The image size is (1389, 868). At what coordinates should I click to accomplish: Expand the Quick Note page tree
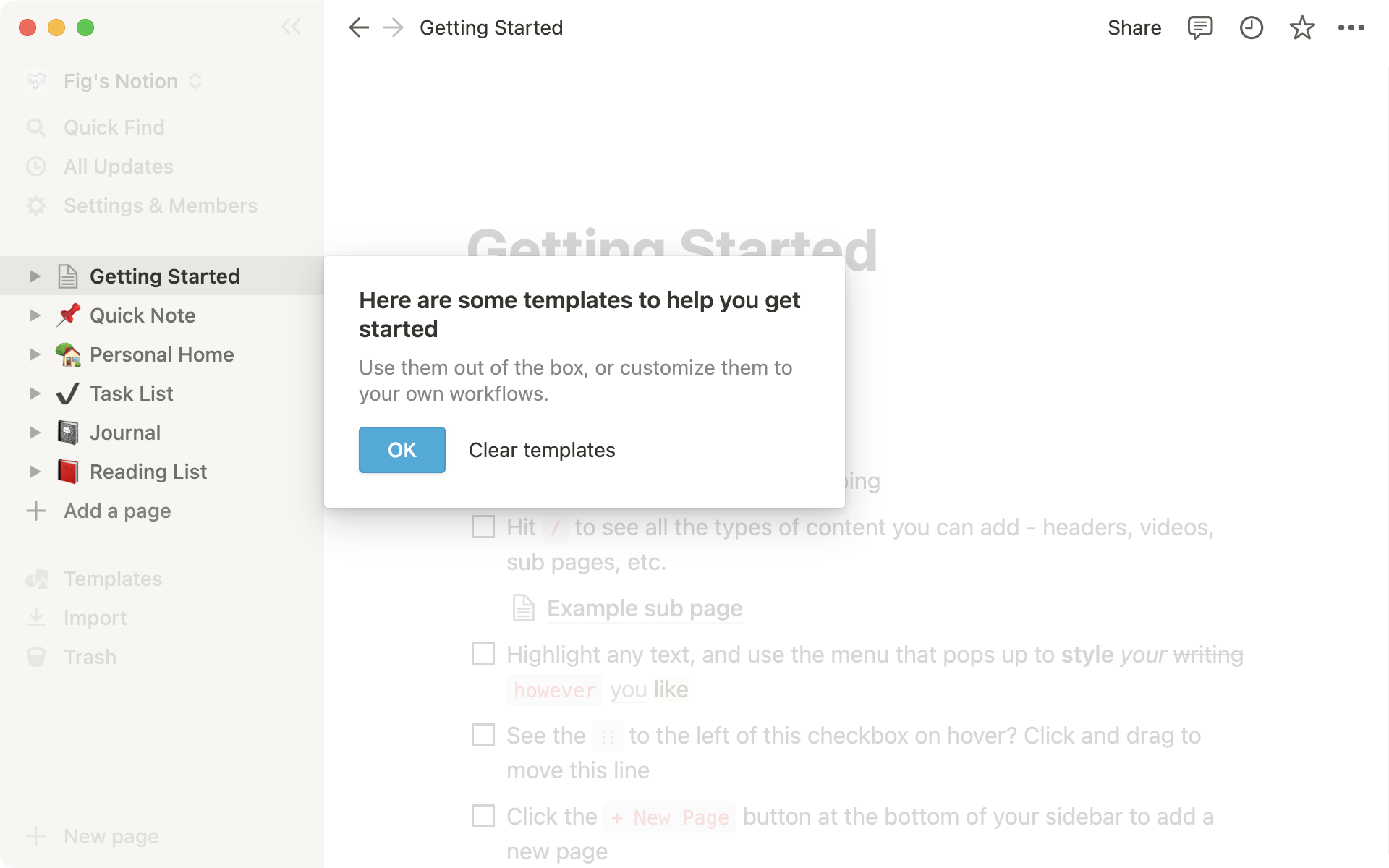pos(35,315)
